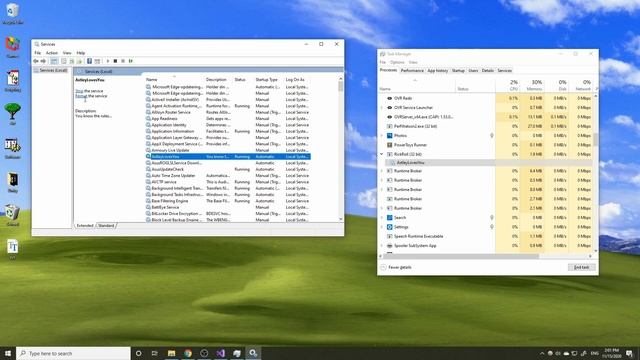Click the Forward arrow in Services toolbar
Screen dimensions: 640x360
pyautogui.click(x=43, y=61)
